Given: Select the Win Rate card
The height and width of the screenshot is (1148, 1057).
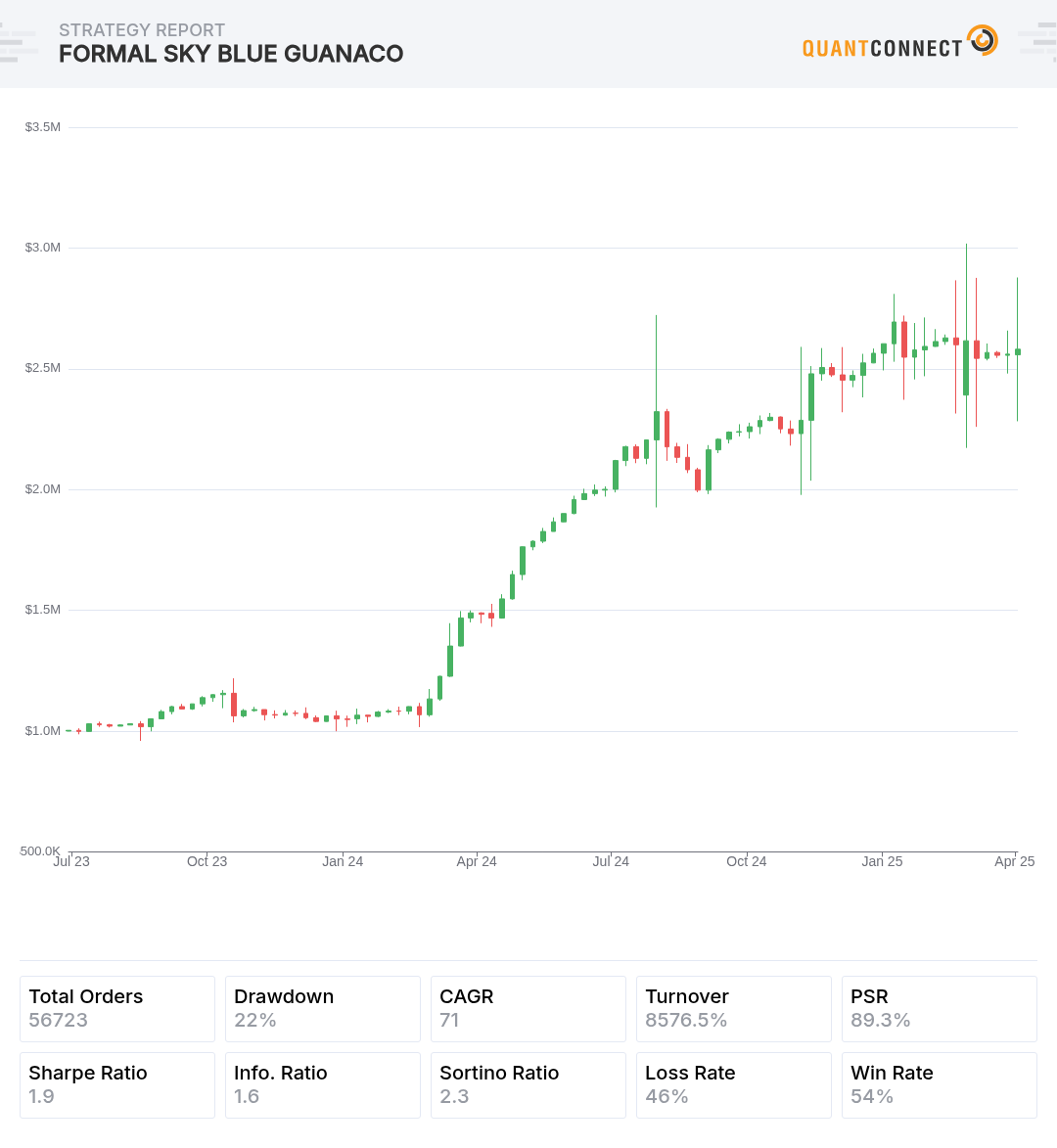Looking at the screenshot, I should [940, 1084].
